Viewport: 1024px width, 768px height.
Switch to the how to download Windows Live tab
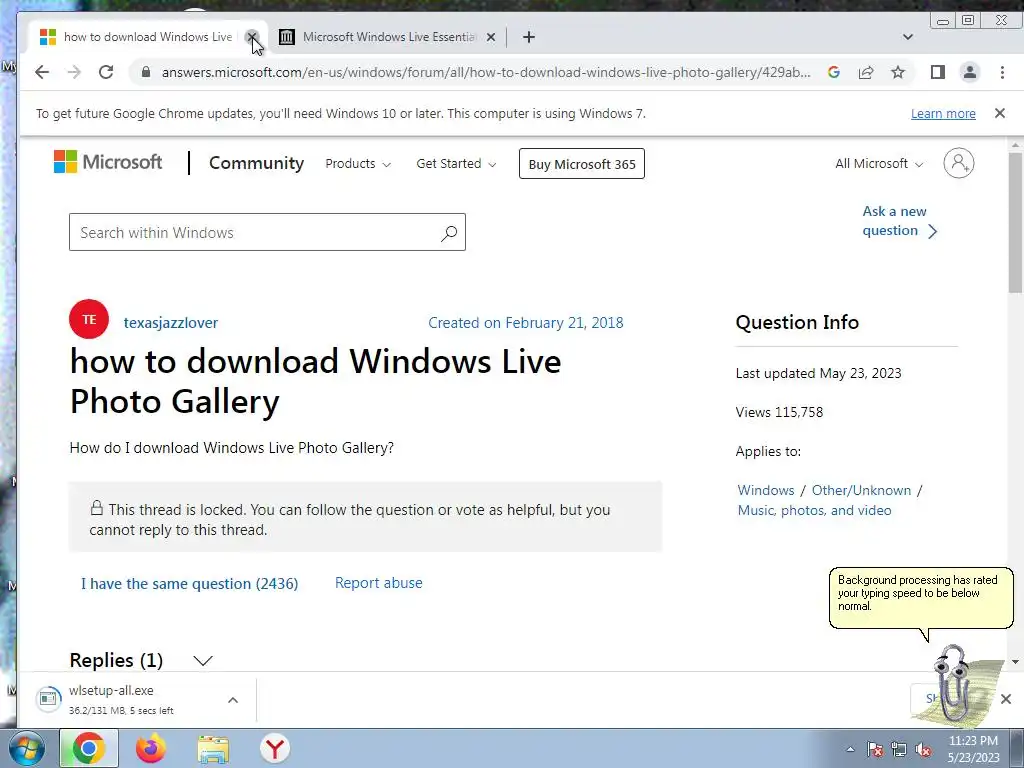click(x=148, y=37)
